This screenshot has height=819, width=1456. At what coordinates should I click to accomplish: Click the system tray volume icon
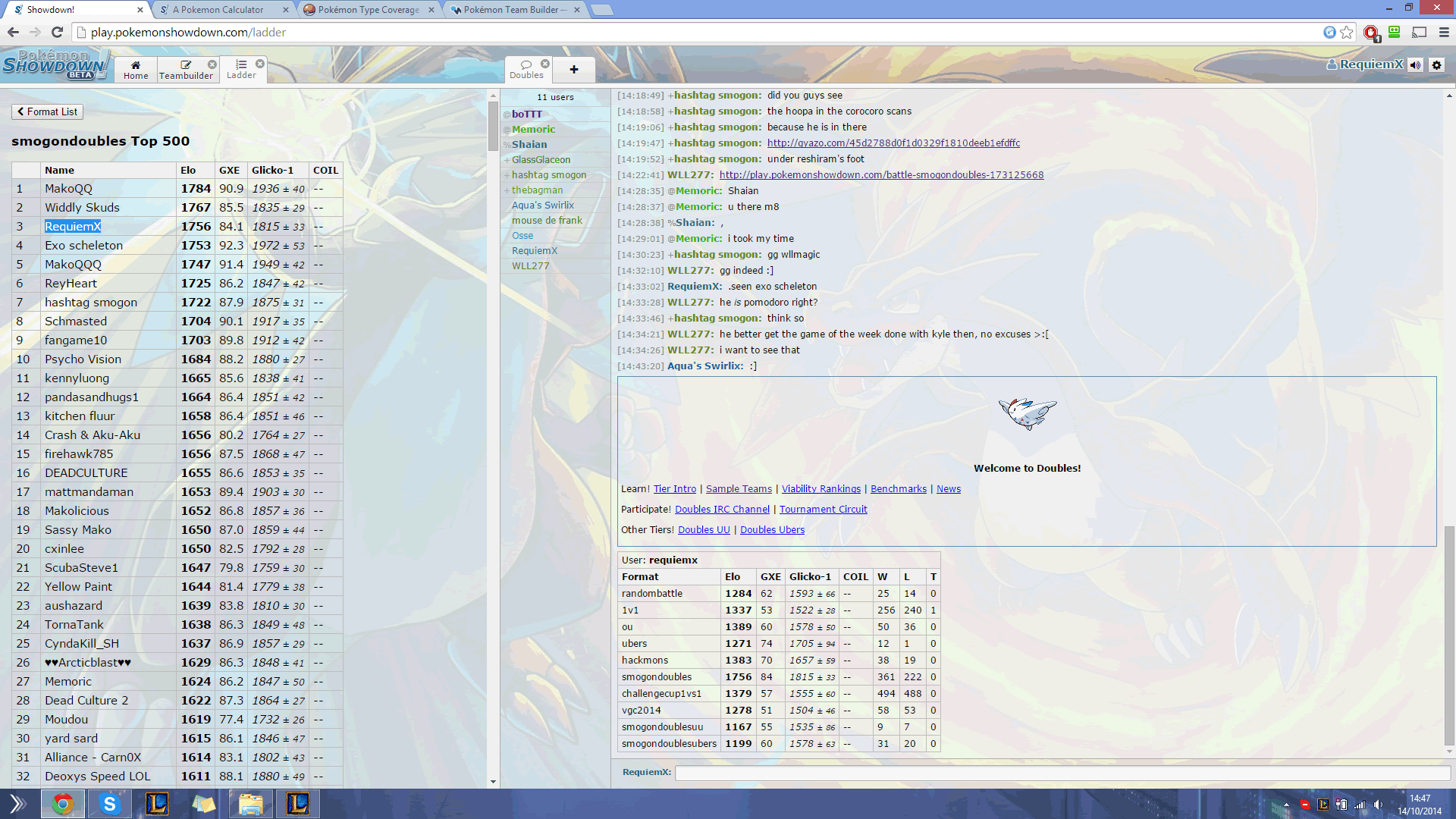coord(1379,805)
